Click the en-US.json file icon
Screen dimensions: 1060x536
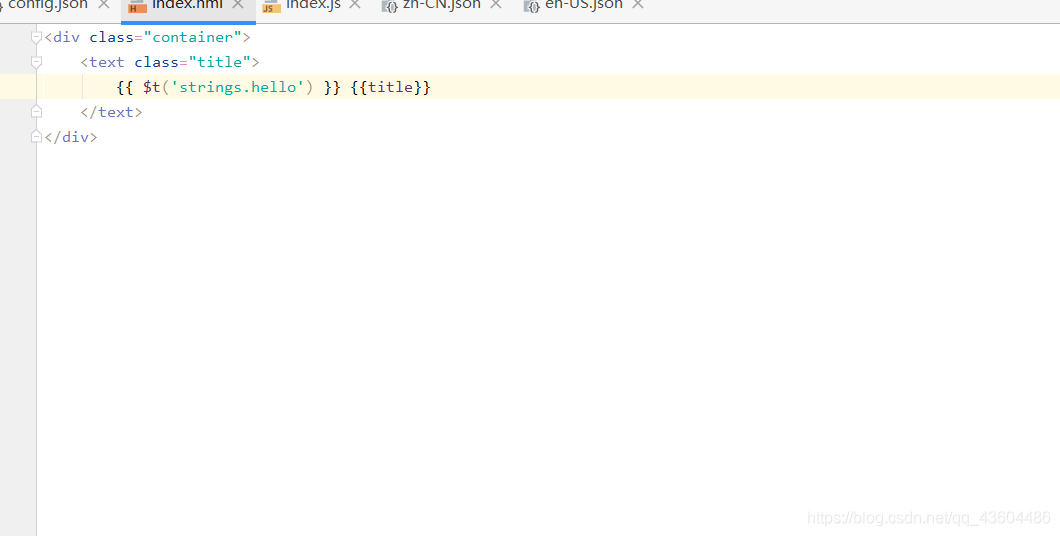(531, 7)
